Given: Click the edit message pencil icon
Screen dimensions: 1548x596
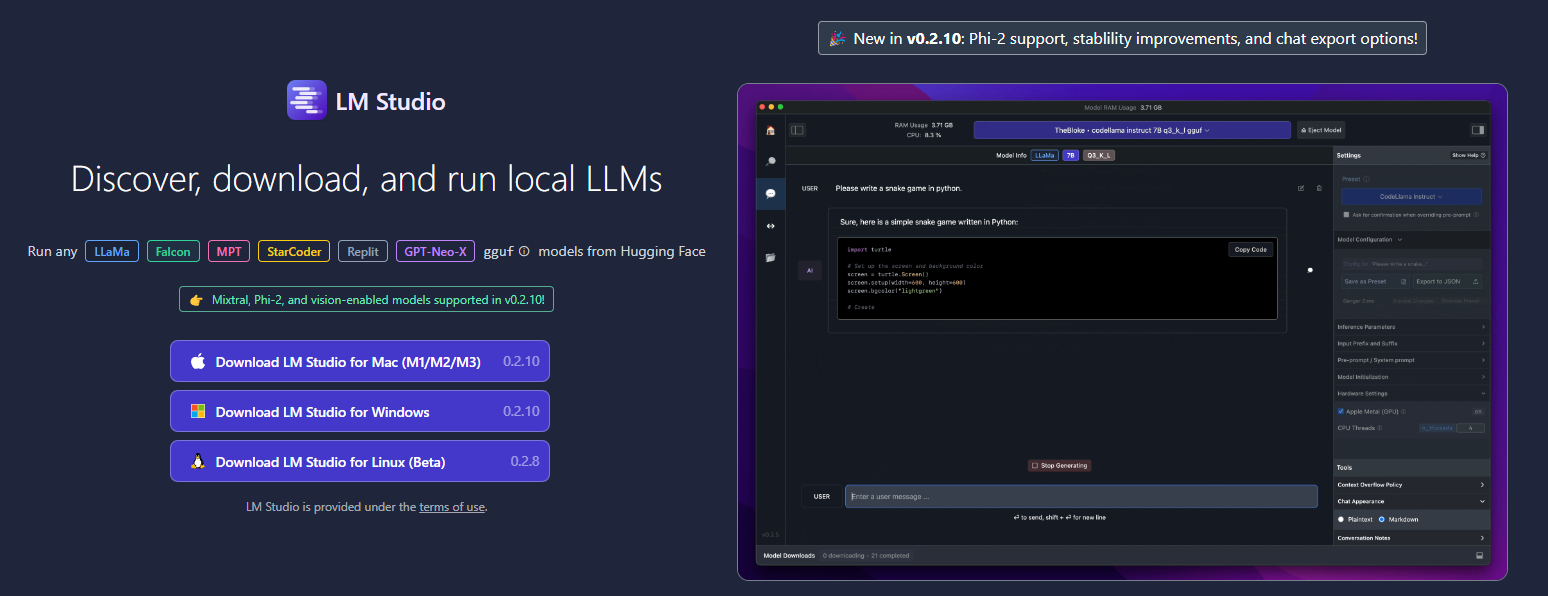Looking at the screenshot, I should click(1301, 188).
